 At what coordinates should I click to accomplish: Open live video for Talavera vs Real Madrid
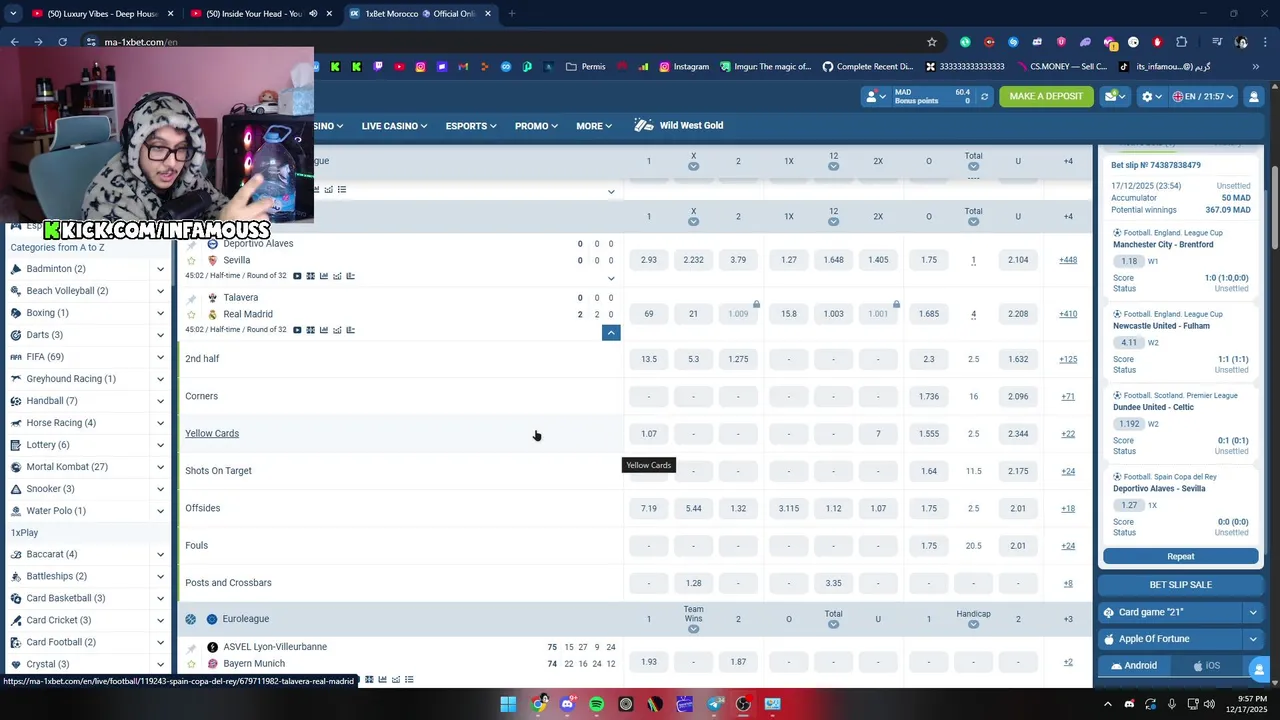tap(297, 330)
